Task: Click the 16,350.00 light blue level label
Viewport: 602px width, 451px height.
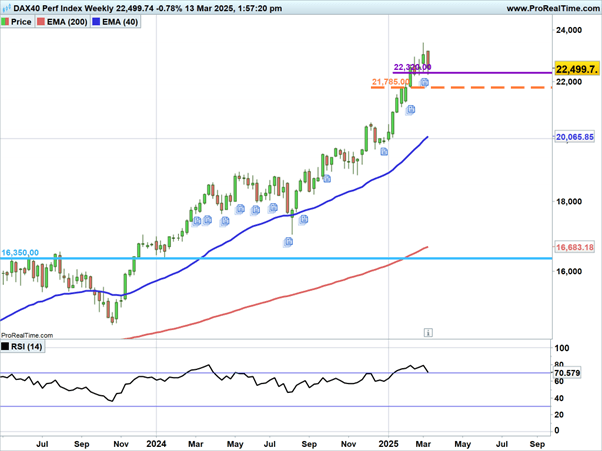Action: [x=20, y=253]
